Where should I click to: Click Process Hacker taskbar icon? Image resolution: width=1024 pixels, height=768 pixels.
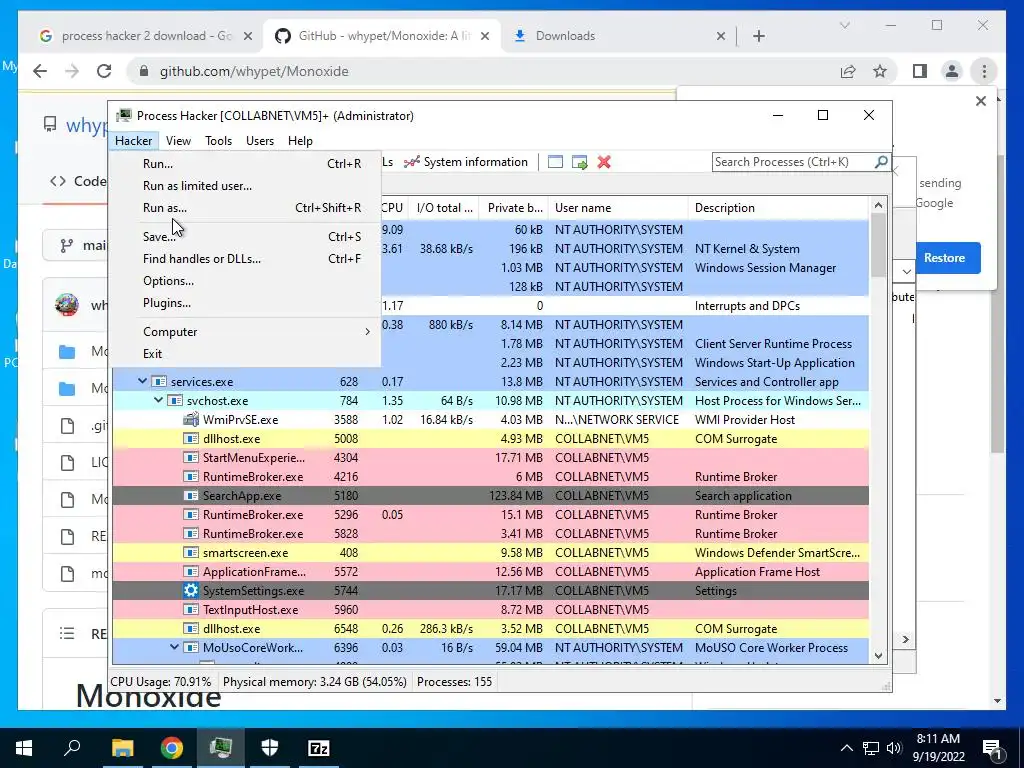[221, 748]
